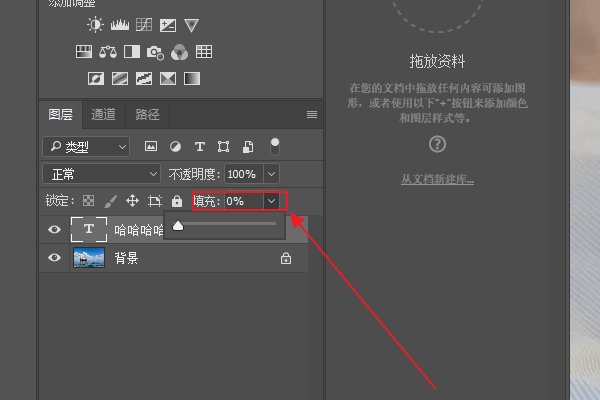
Task: Switch to the 通道 tab
Action: (103, 114)
